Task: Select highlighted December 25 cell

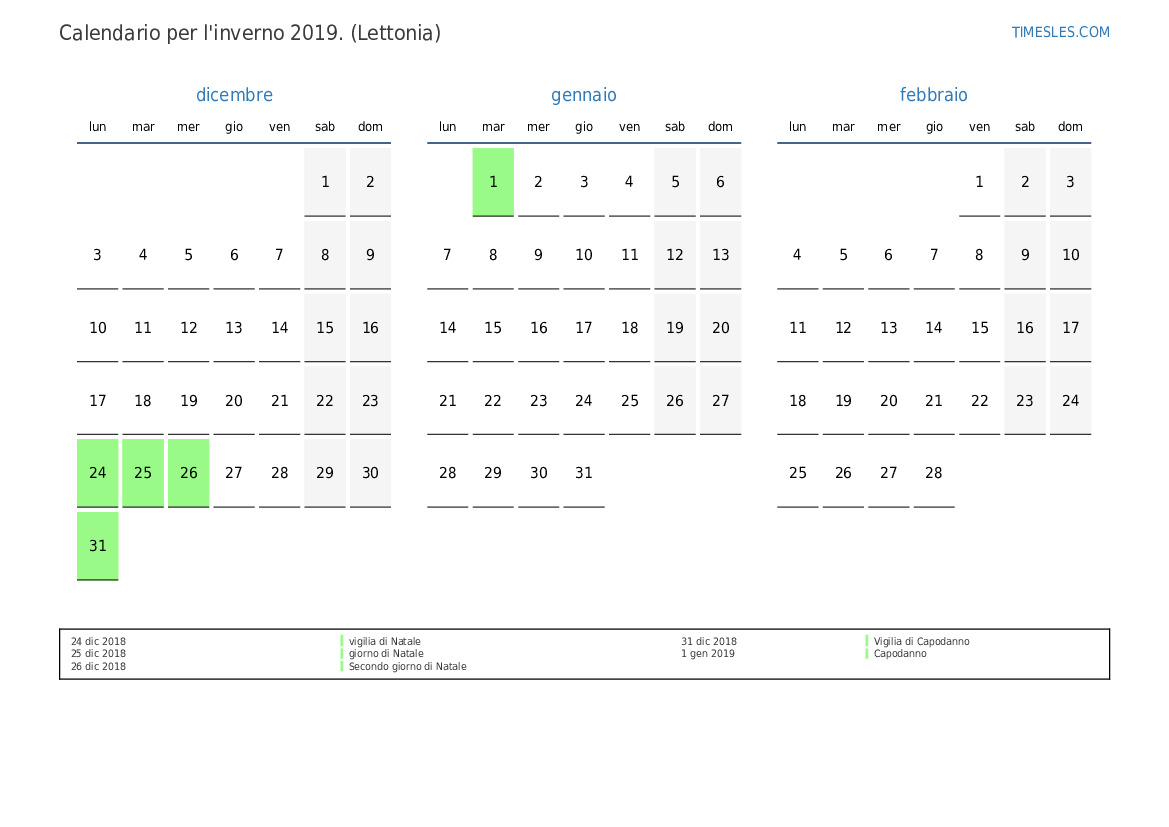Action: [x=143, y=473]
